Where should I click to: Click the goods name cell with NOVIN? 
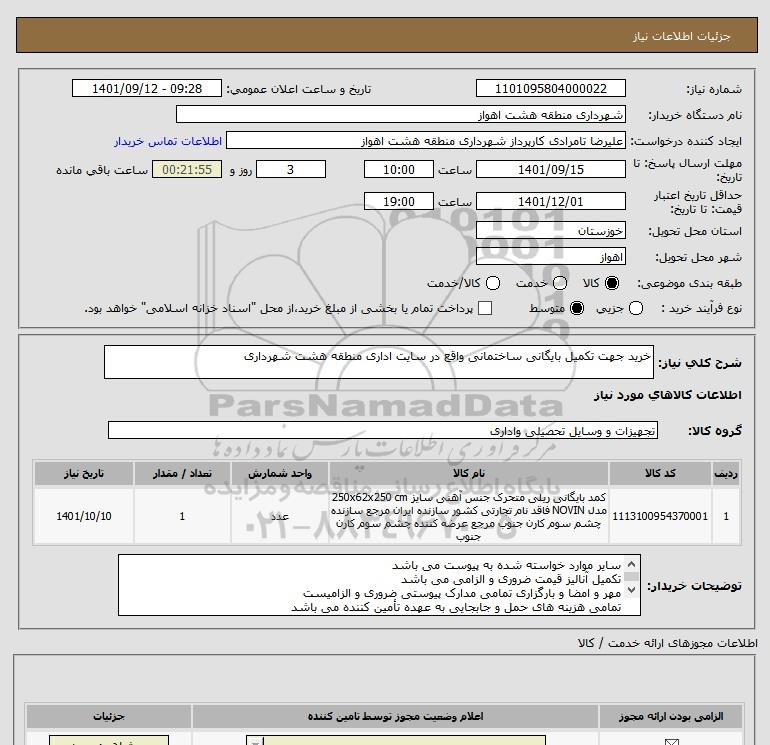469,516
